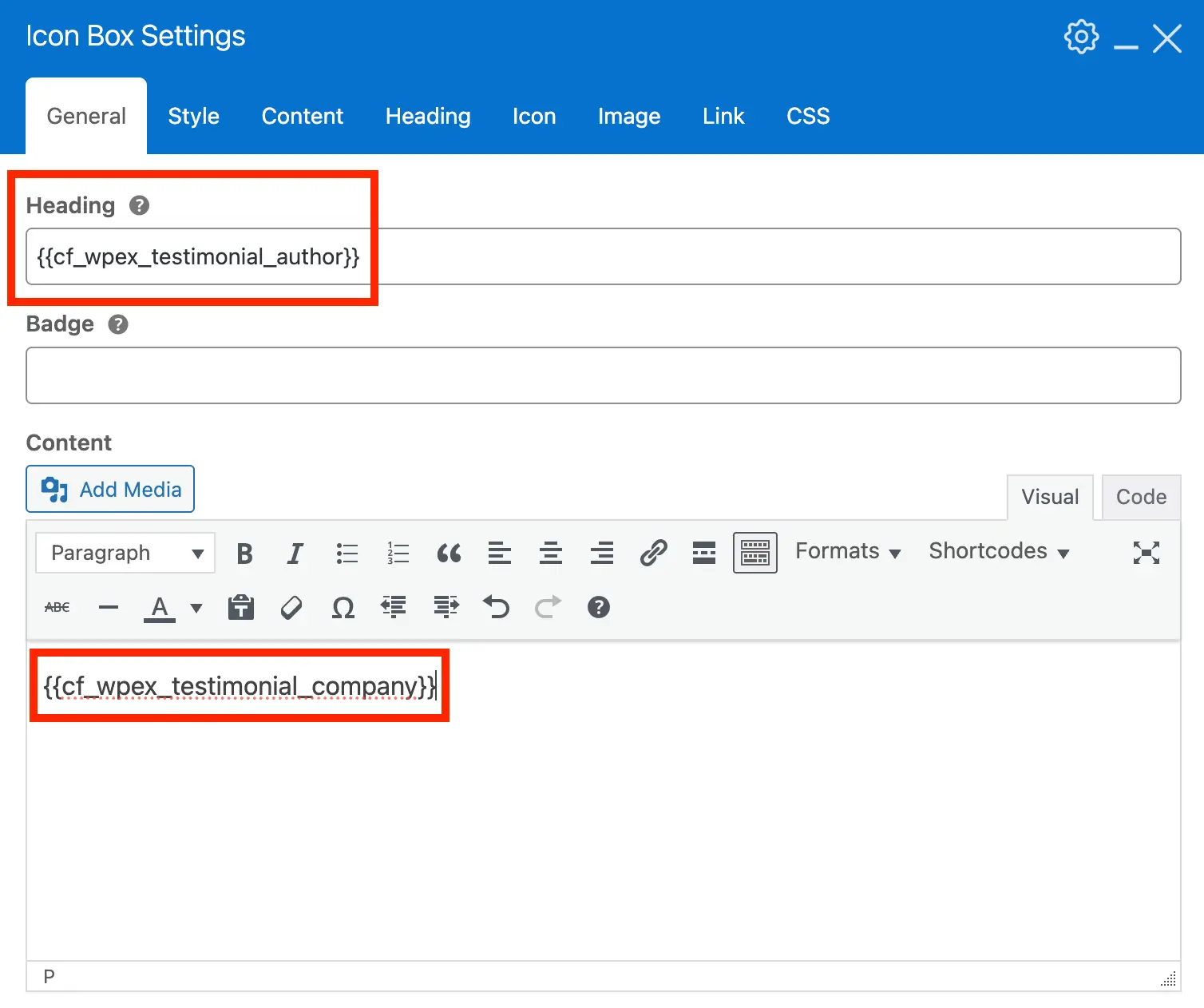This screenshot has width=1204, height=1008.
Task: Apply italic formatting
Action: [x=295, y=553]
